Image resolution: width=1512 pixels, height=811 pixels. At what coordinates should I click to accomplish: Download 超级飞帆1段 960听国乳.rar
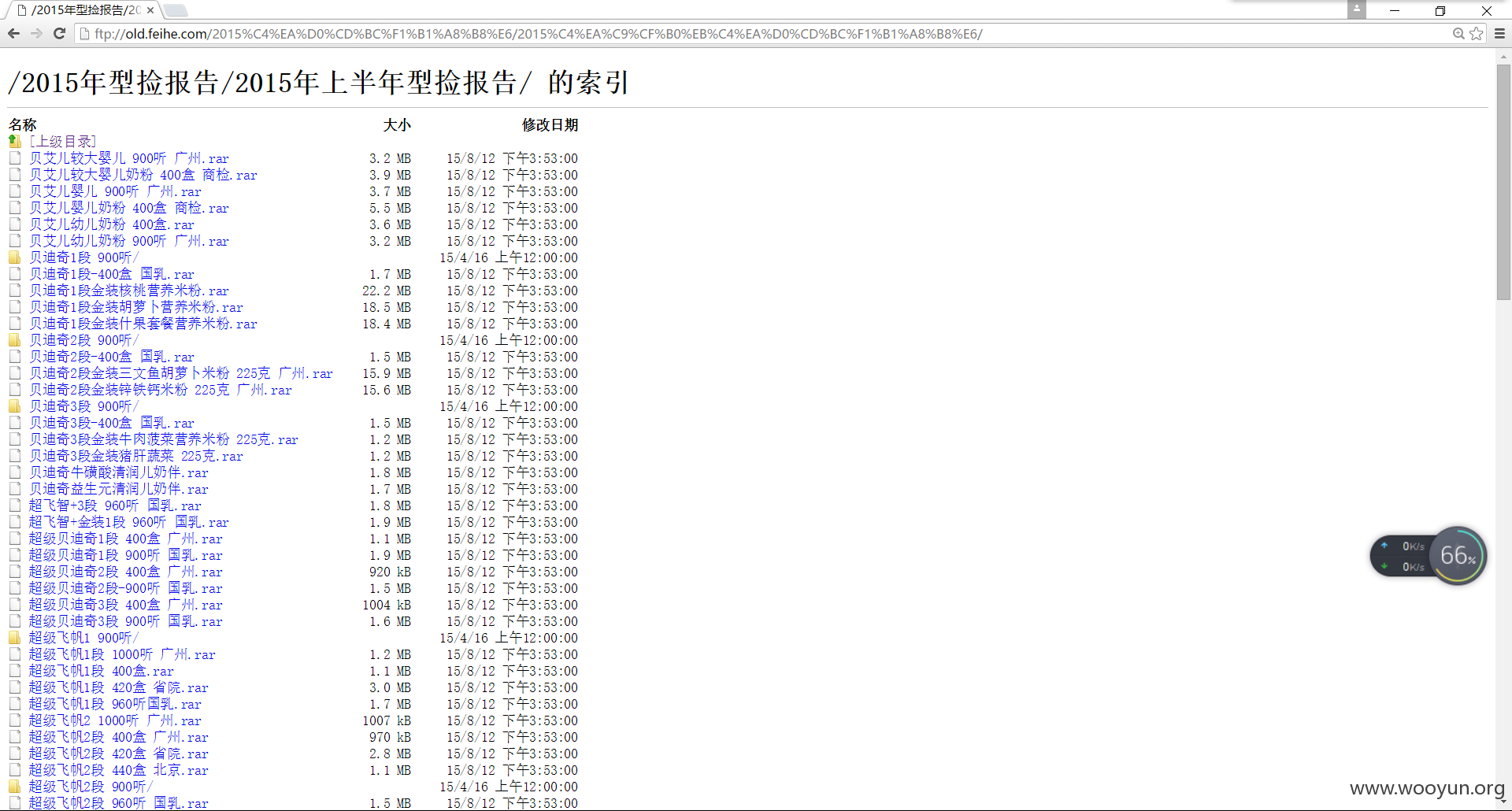click(115, 704)
